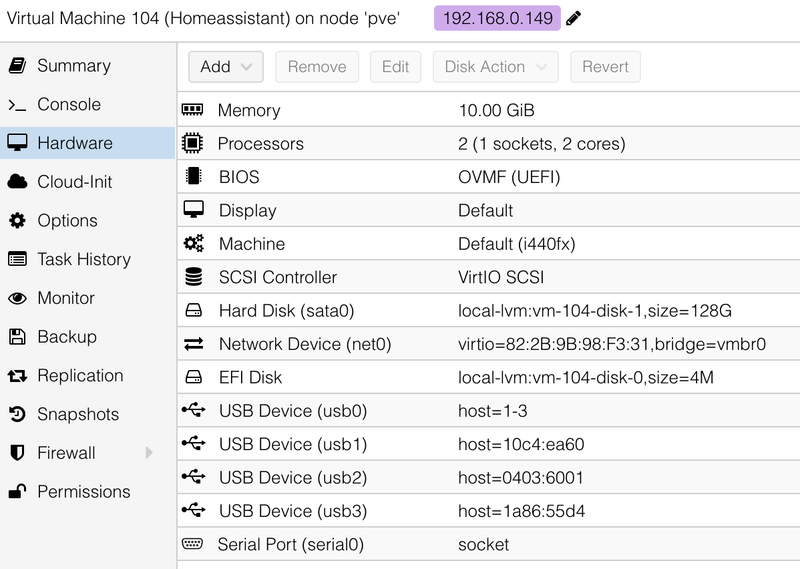
Task: Click the purple 192.168.0.149 tag
Action: (497, 18)
